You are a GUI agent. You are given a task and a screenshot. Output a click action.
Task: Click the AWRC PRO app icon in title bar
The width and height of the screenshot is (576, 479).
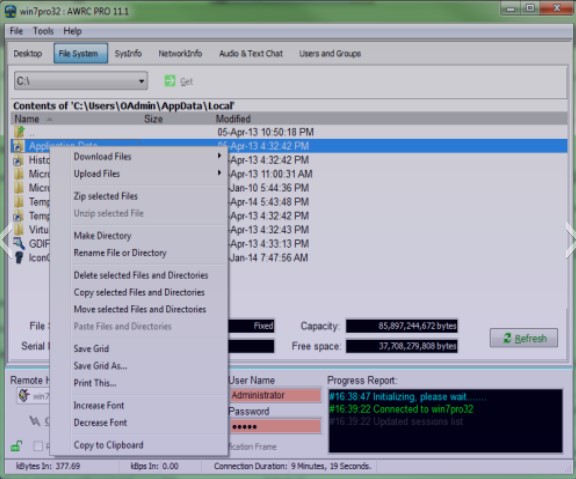click(x=10, y=11)
